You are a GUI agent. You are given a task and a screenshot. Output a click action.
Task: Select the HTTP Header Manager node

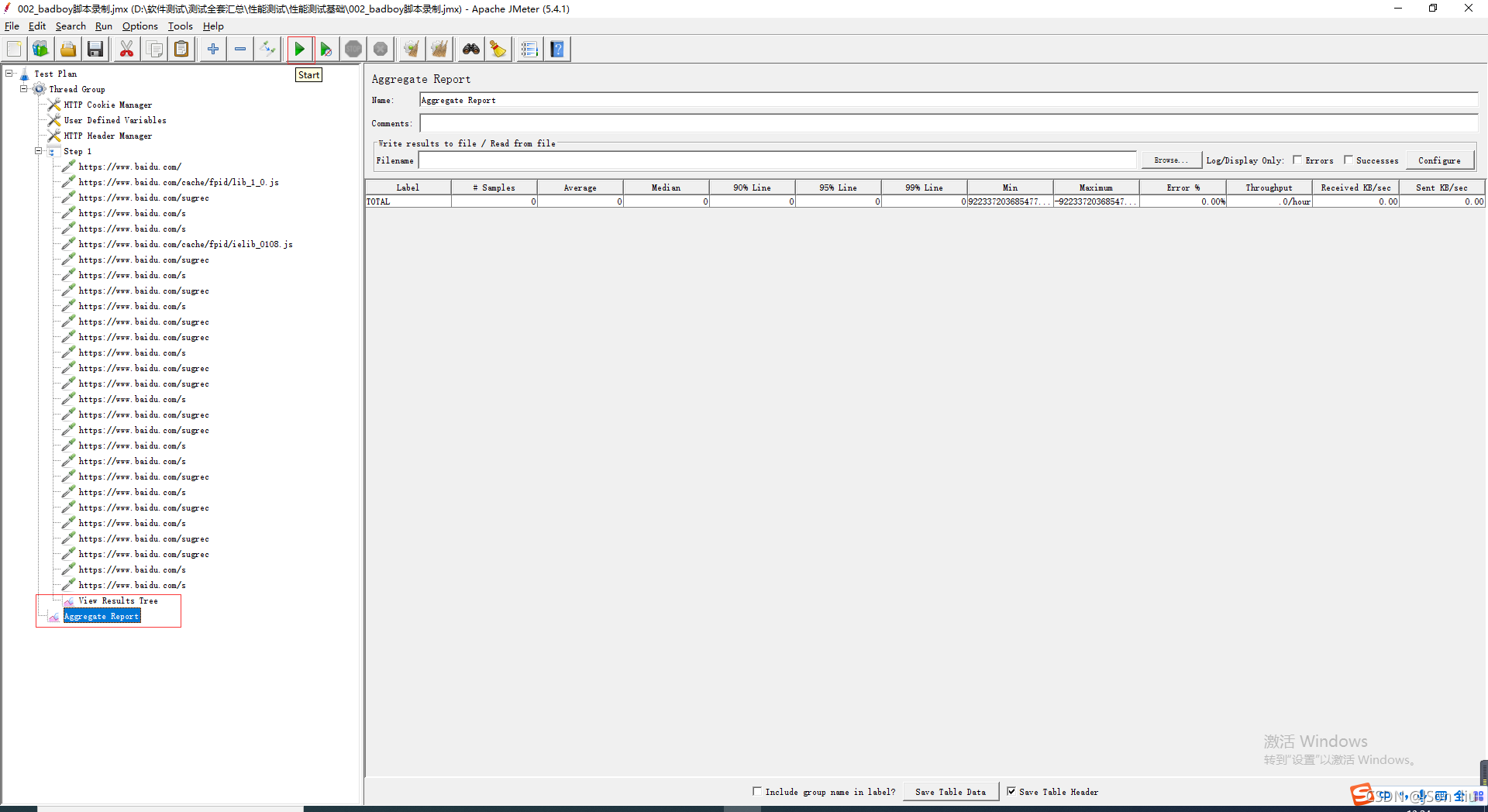click(108, 136)
